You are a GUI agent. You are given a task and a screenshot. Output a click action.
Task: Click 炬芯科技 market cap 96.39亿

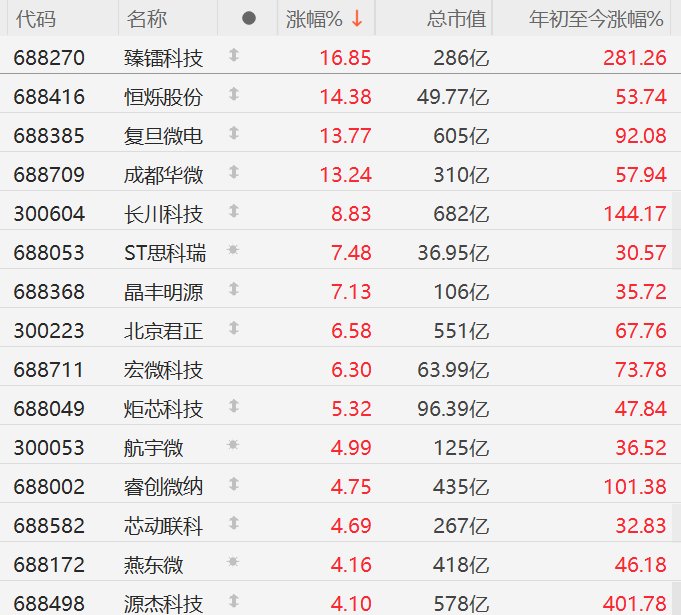pyautogui.click(x=454, y=409)
